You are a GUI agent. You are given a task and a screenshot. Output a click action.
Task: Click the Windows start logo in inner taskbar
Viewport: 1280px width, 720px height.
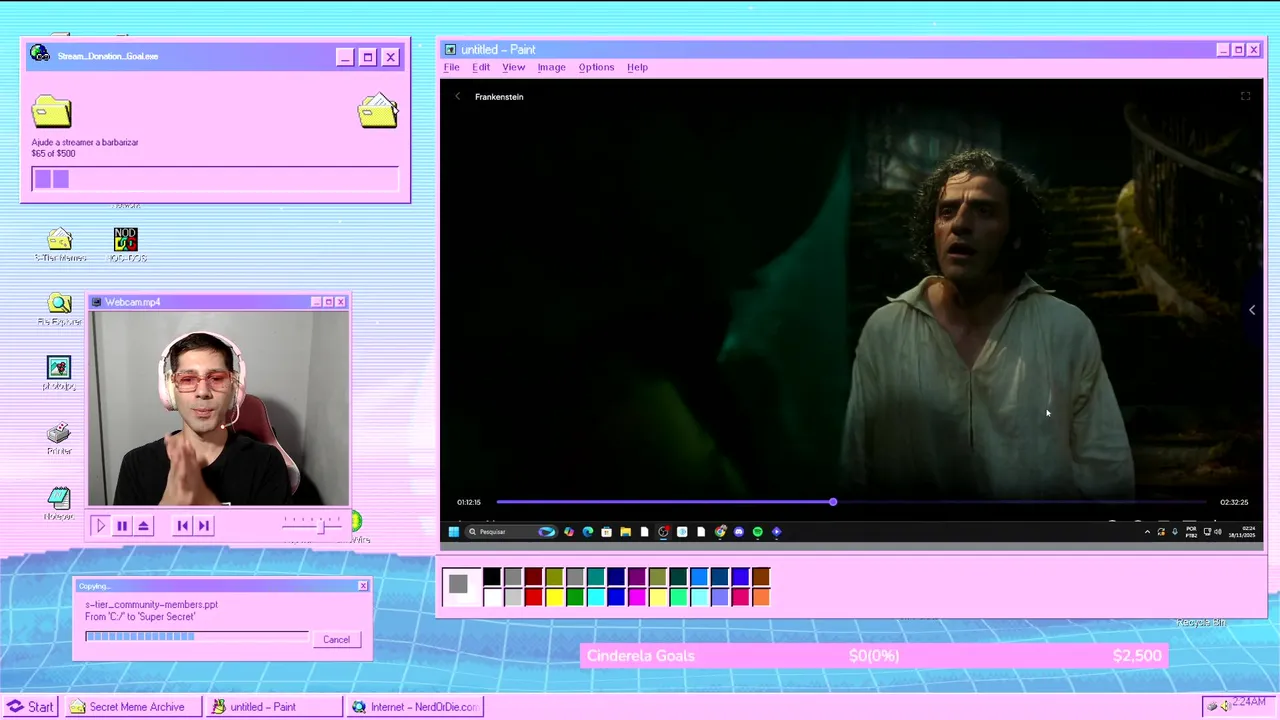pyautogui.click(x=454, y=532)
